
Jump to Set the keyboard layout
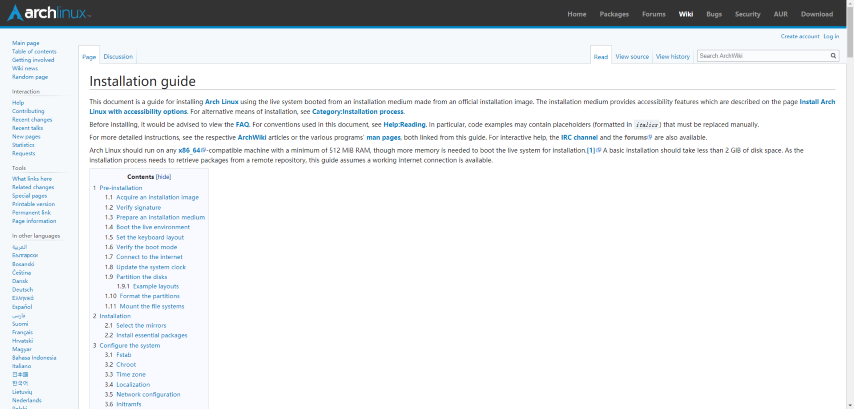(x=150, y=237)
